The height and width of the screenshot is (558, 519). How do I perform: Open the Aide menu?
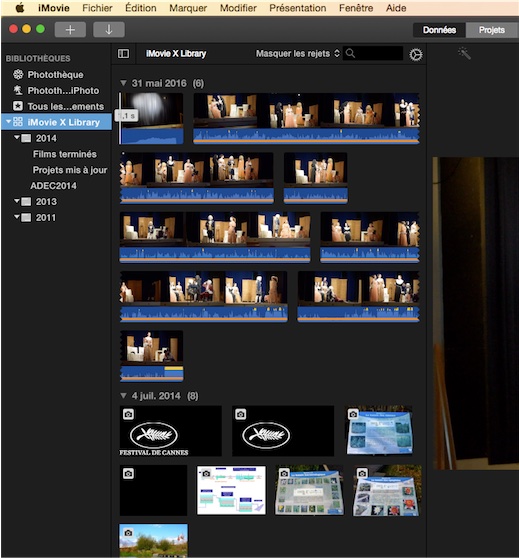(396, 8)
